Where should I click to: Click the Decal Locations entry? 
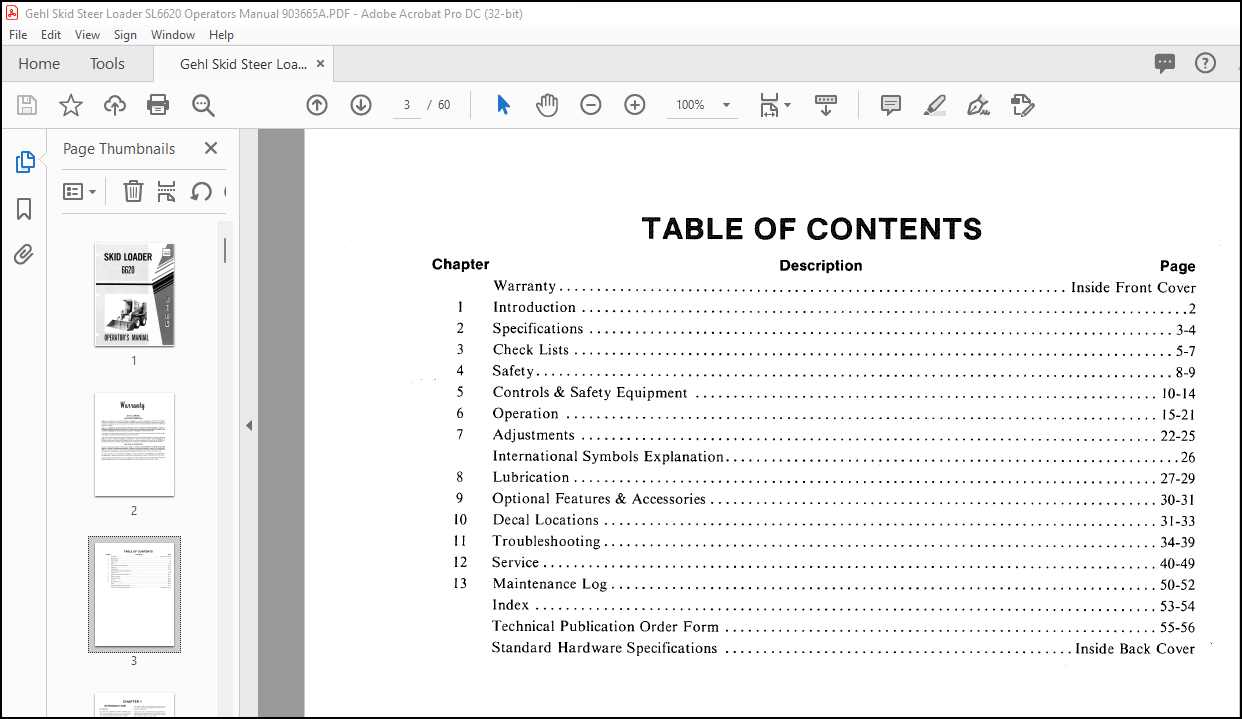546,520
